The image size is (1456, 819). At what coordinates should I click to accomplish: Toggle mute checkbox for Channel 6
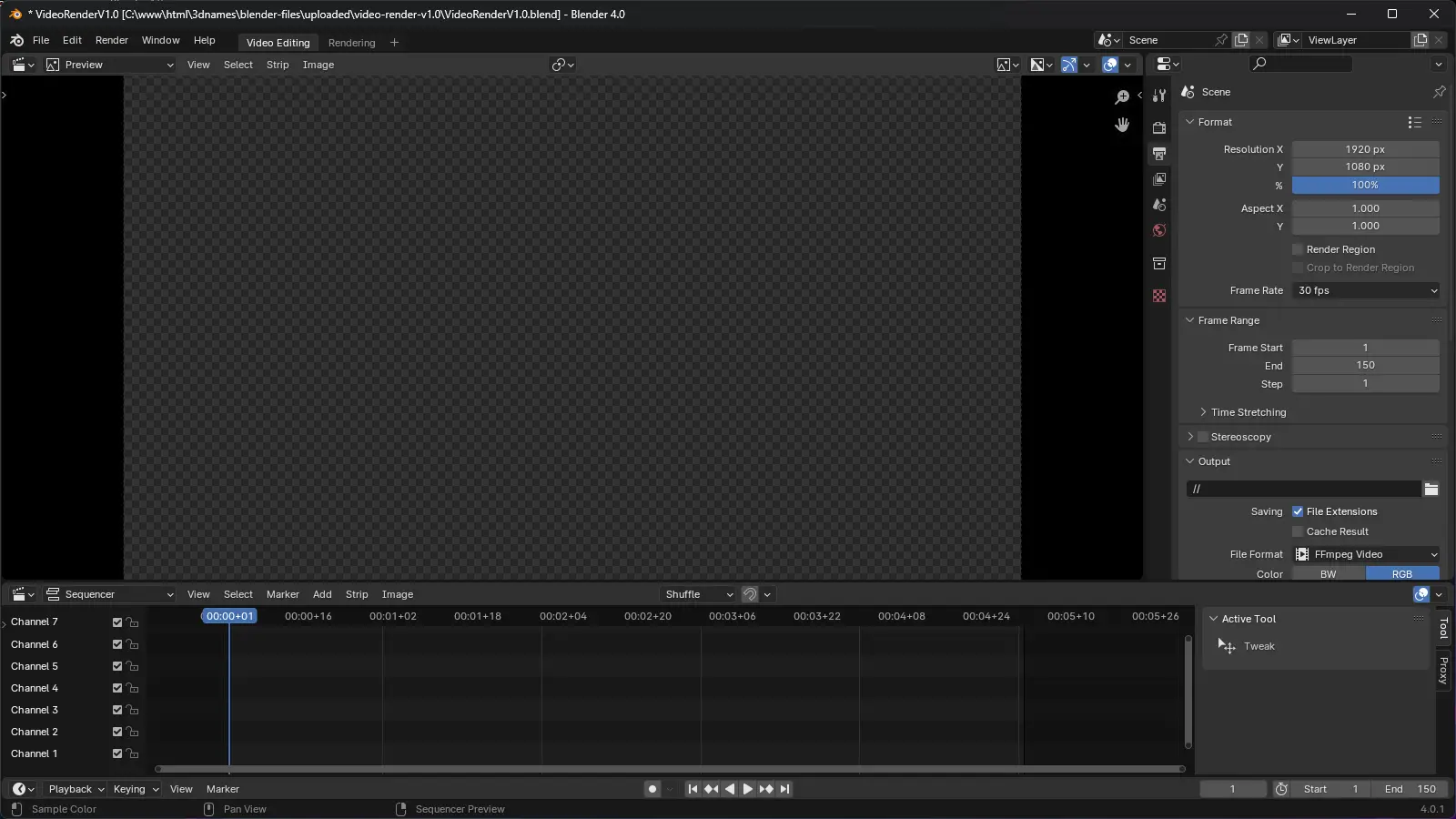pos(117,644)
